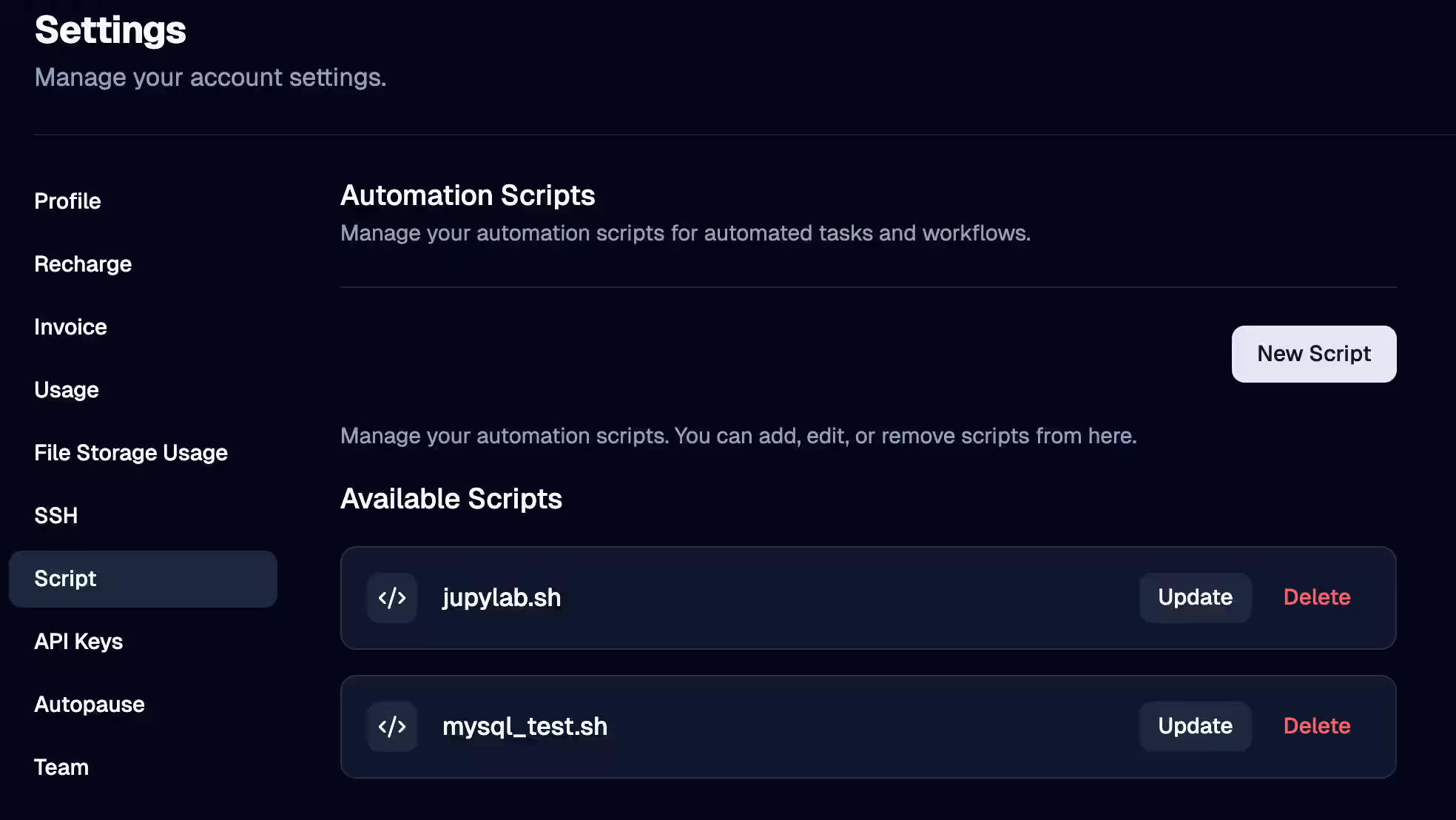Click the code icon next to jupylab.sh
This screenshot has height=820, width=1456.
tap(392, 597)
